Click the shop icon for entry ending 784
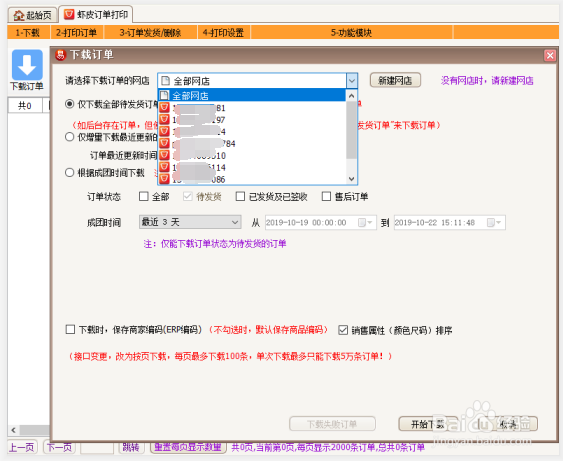Image resolution: width=563 pixels, height=461 pixels. click(x=164, y=143)
